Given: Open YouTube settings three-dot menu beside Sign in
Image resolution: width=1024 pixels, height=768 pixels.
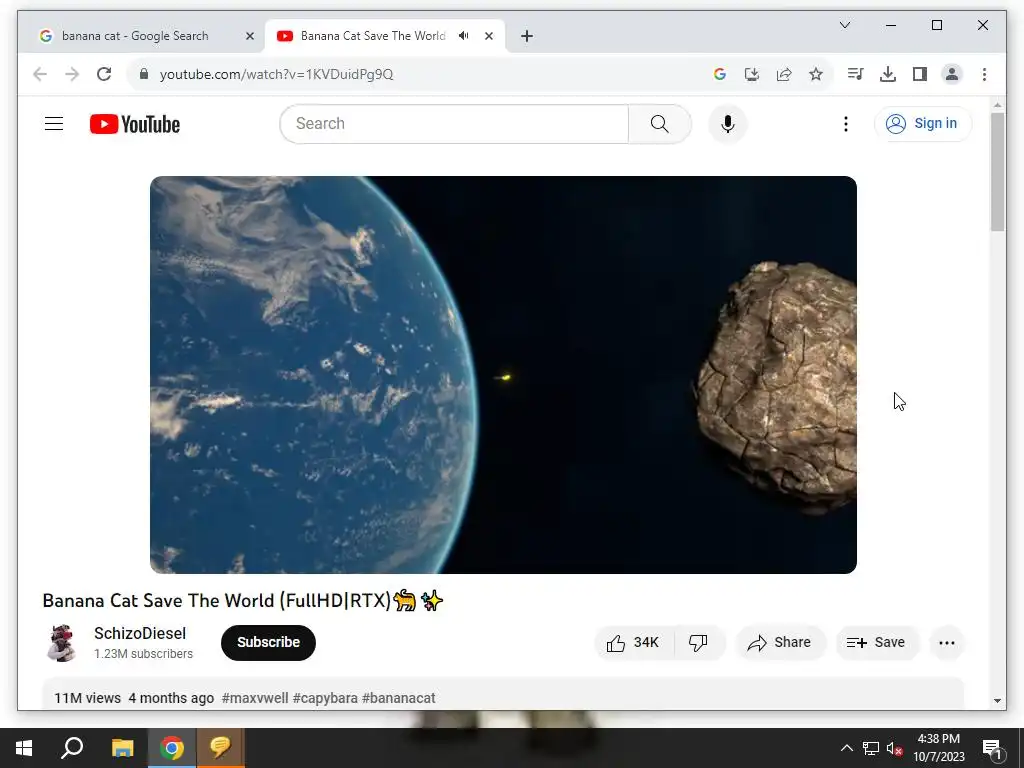Looking at the screenshot, I should pyautogui.click(x=846, y=123).
